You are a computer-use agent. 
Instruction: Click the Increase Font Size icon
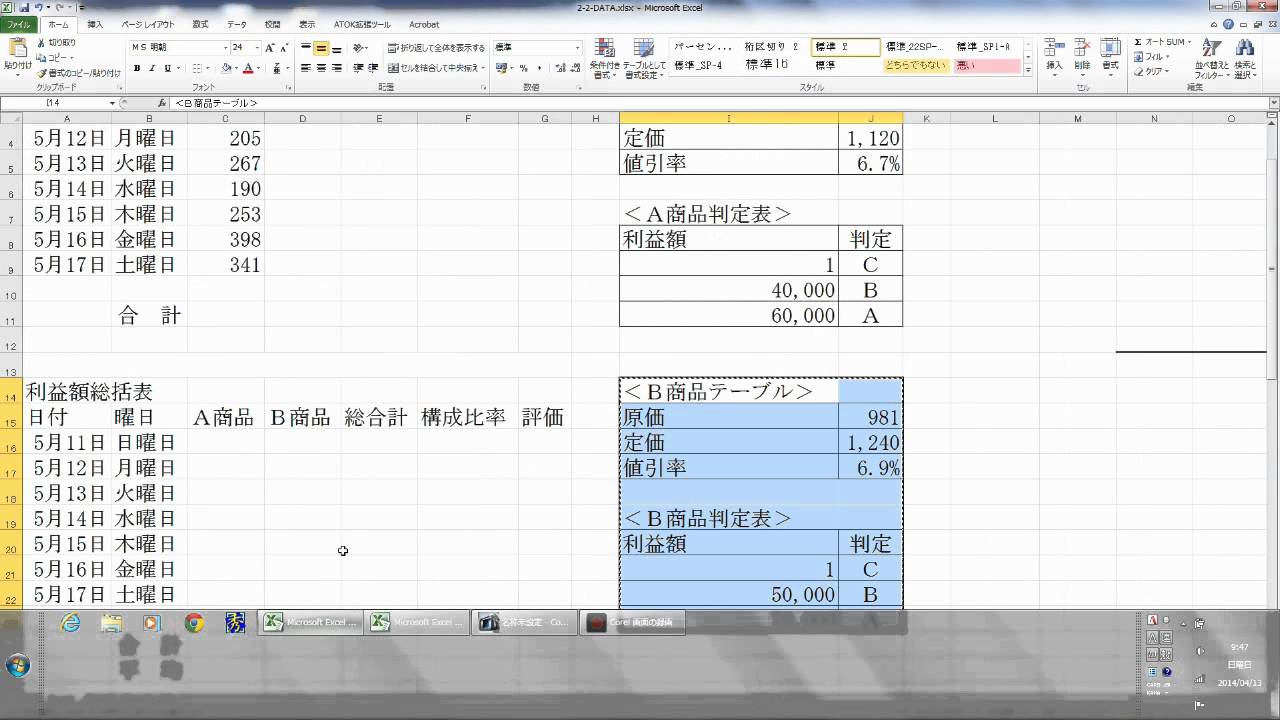click(270, 47)
